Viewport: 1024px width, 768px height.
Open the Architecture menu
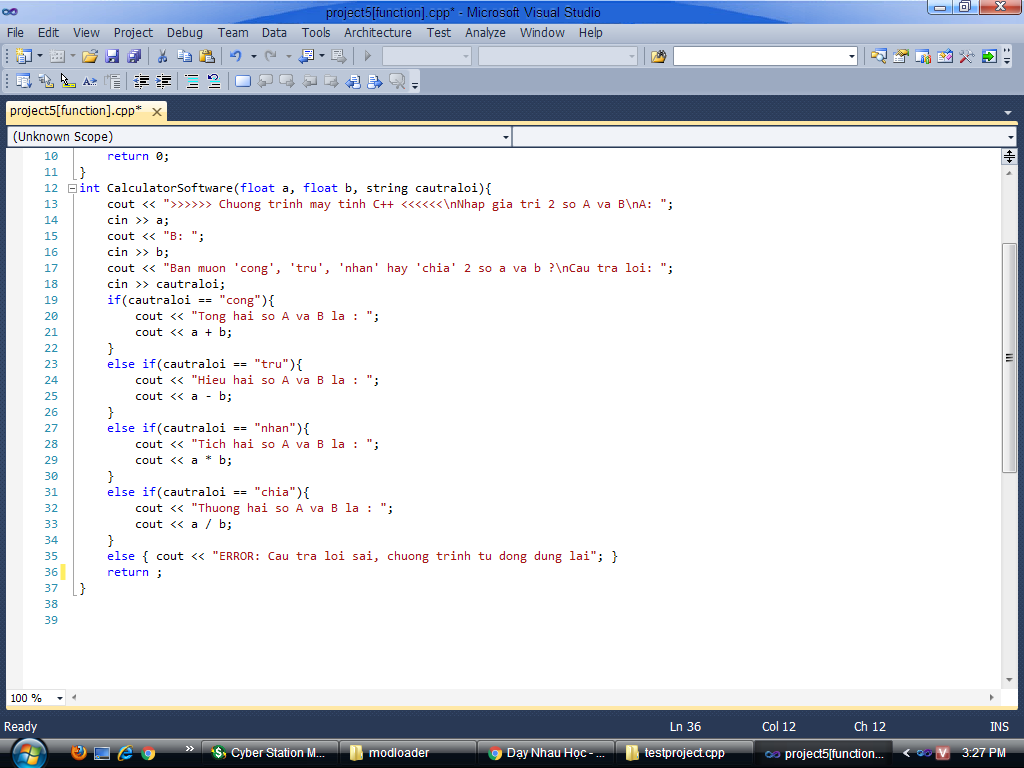point(378,33)
